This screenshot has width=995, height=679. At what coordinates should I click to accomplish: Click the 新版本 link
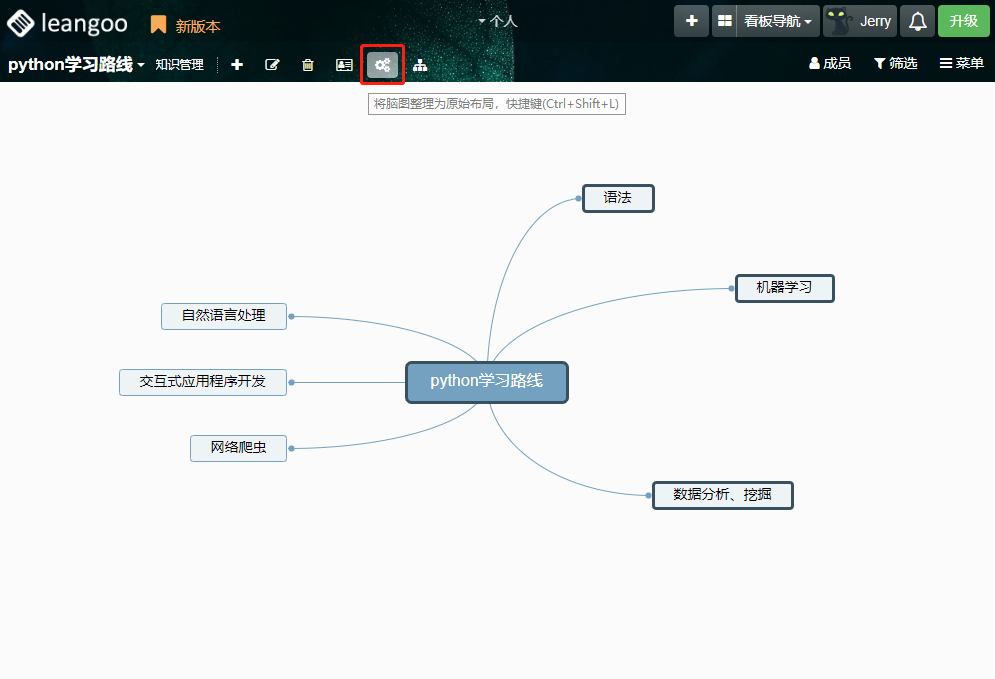(186, 26)
